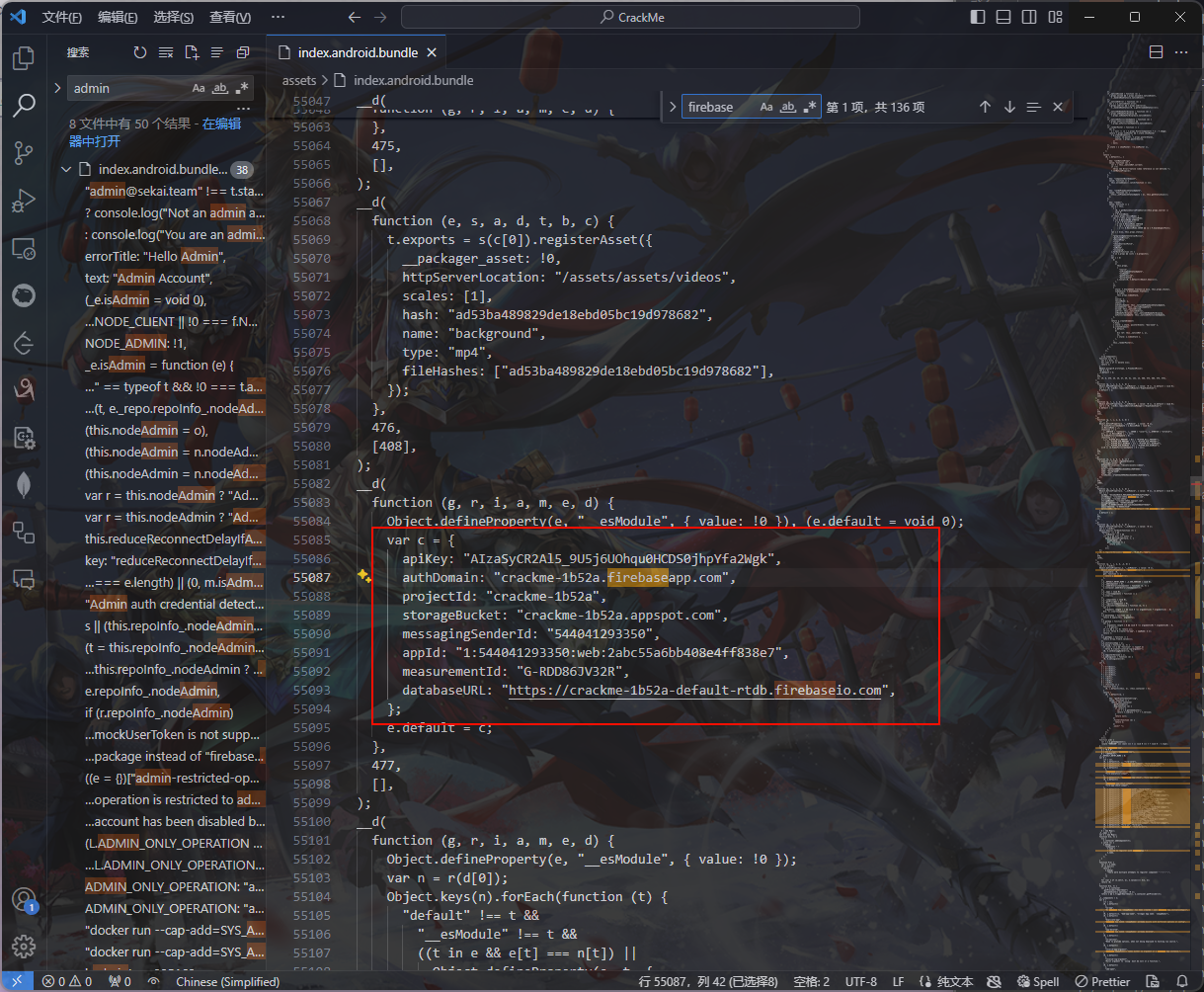The height and width of the screenshot is (992, 1204).
Task: Split the editor using the top-right icon
Action: 1155,52
